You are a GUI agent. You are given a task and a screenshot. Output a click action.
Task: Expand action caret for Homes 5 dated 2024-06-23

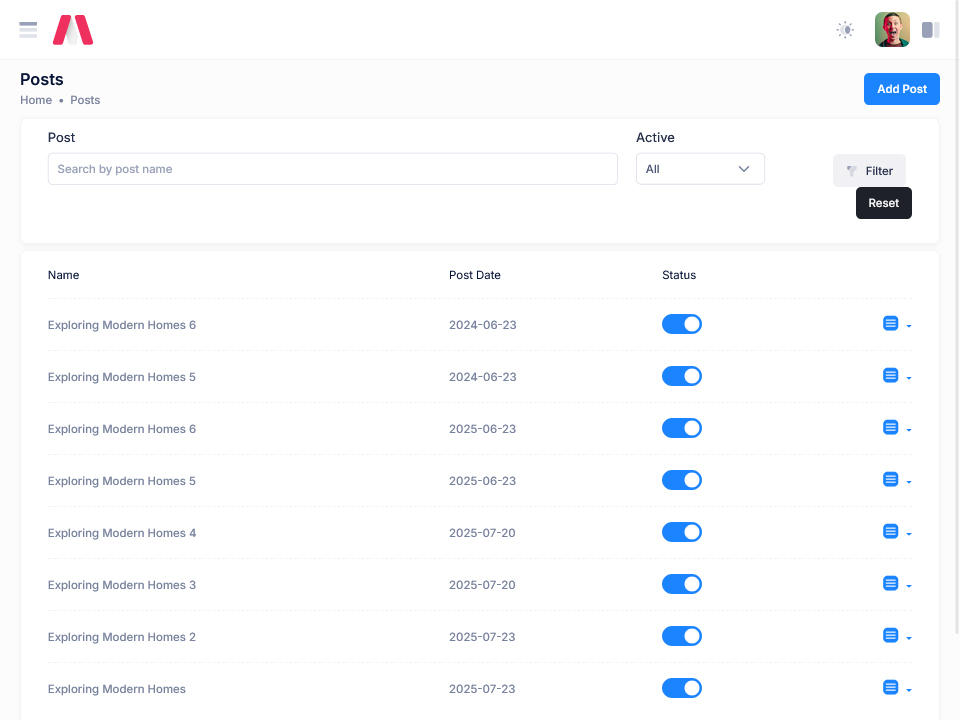point(909,378)
